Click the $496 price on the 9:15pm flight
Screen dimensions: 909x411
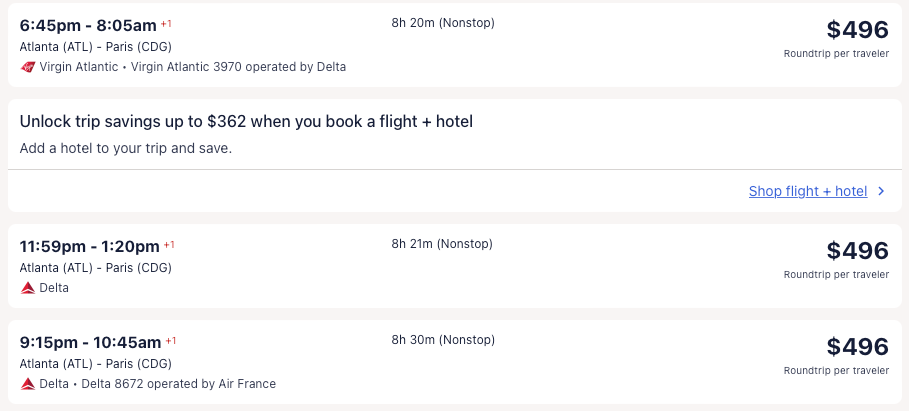tap(857, 347)
